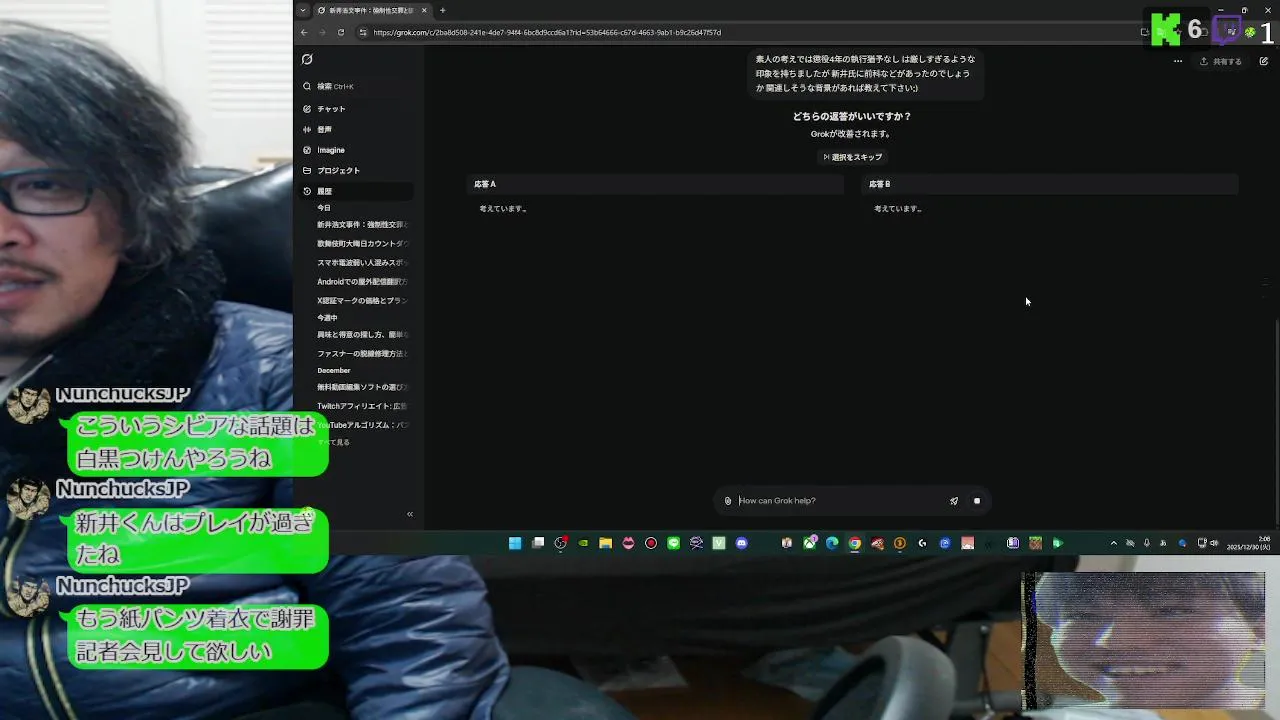Viewport: 1280px width, 720px height.
Task: Open the browser tab search dropdown
Action: click(x=303, y=10)
